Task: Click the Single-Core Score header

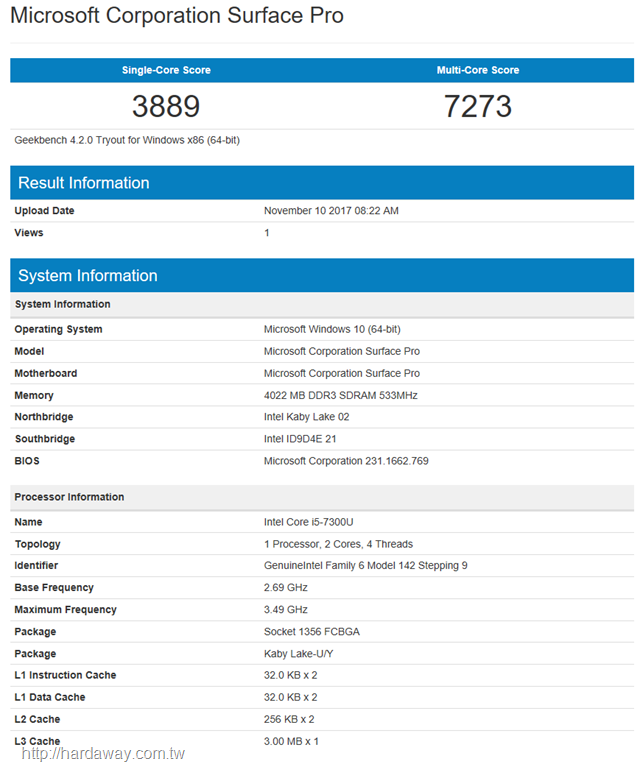Action: 166,70
